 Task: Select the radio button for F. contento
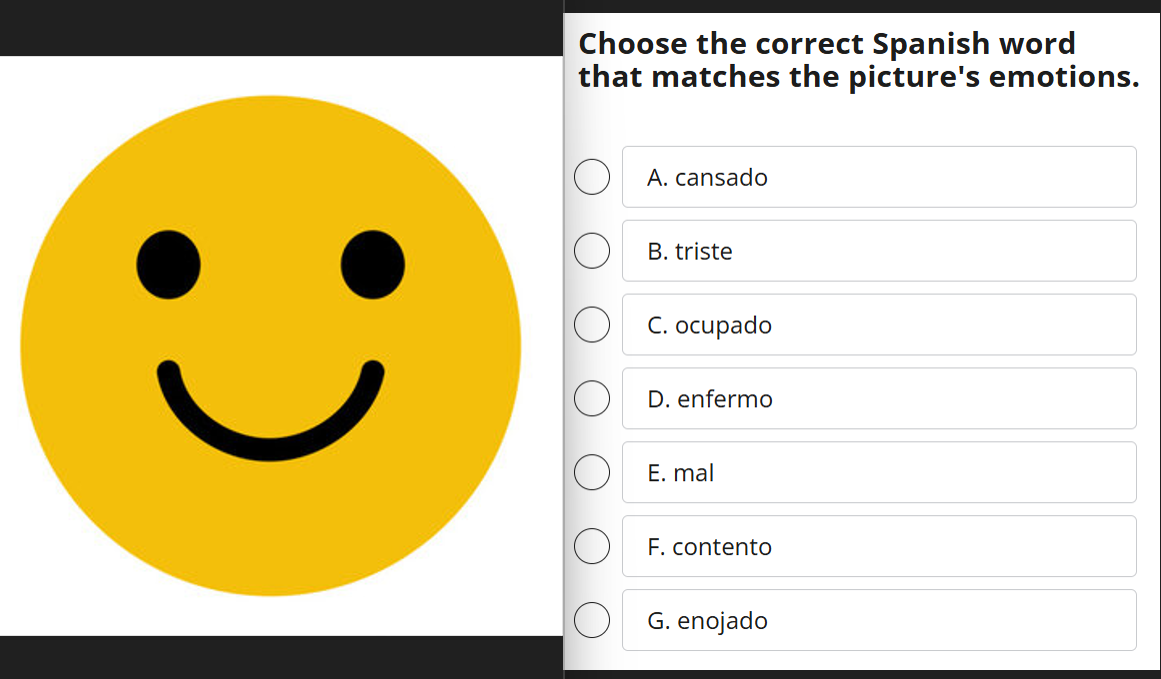(x=592, y=546)
